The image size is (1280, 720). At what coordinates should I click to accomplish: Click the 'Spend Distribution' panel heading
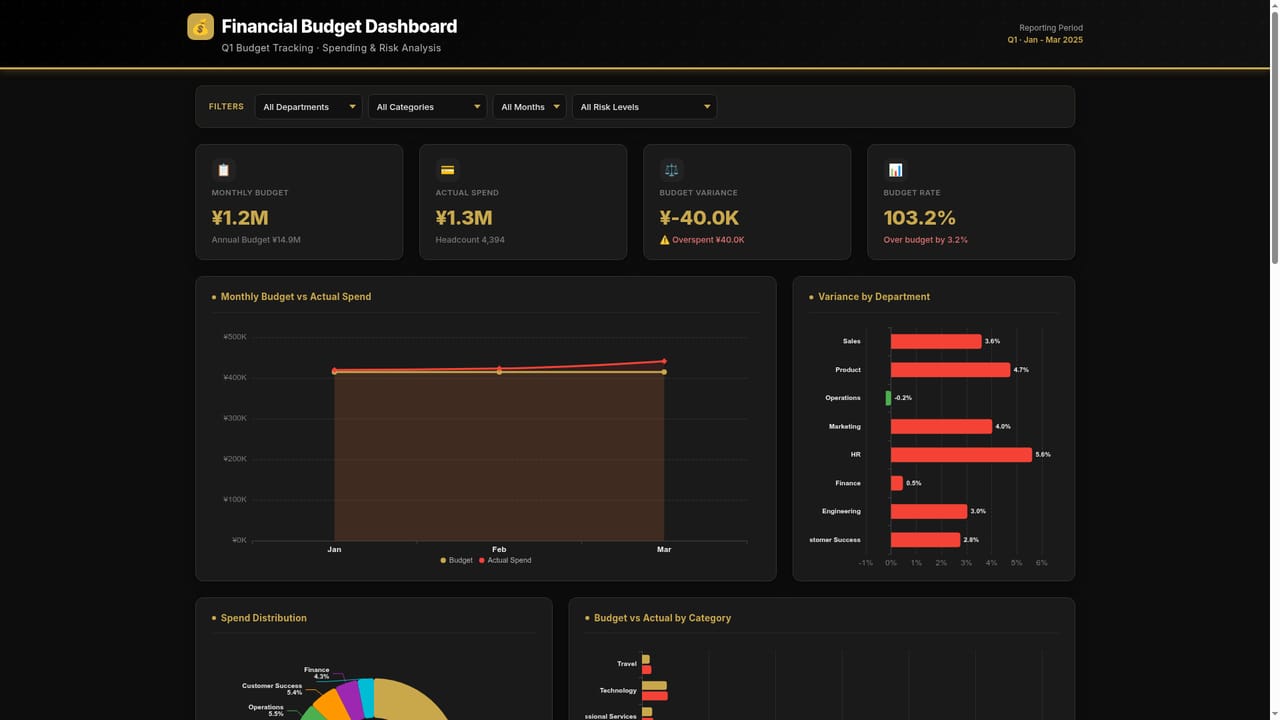pos(264,618)
